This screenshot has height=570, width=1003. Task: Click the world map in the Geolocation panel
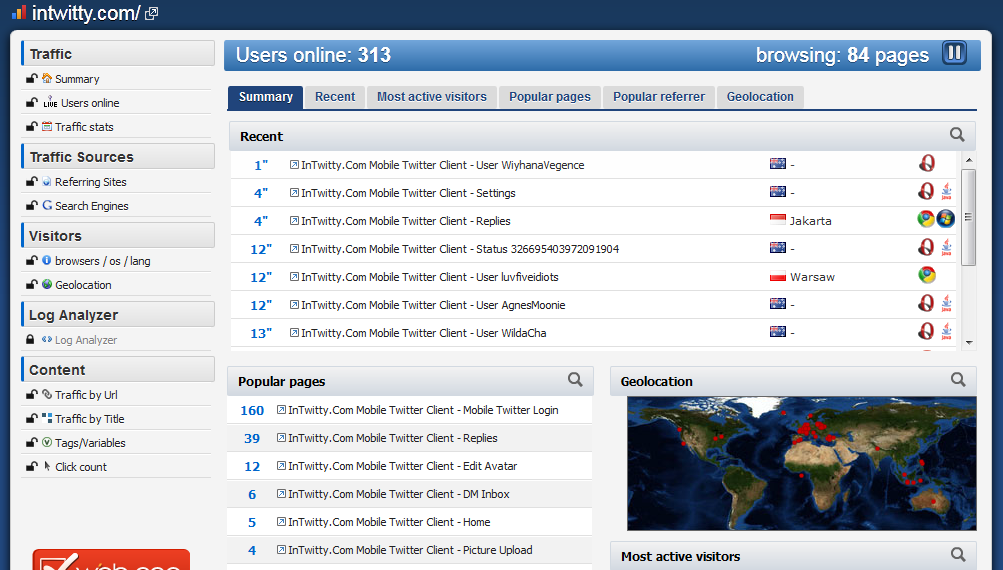tap(802, 463)
